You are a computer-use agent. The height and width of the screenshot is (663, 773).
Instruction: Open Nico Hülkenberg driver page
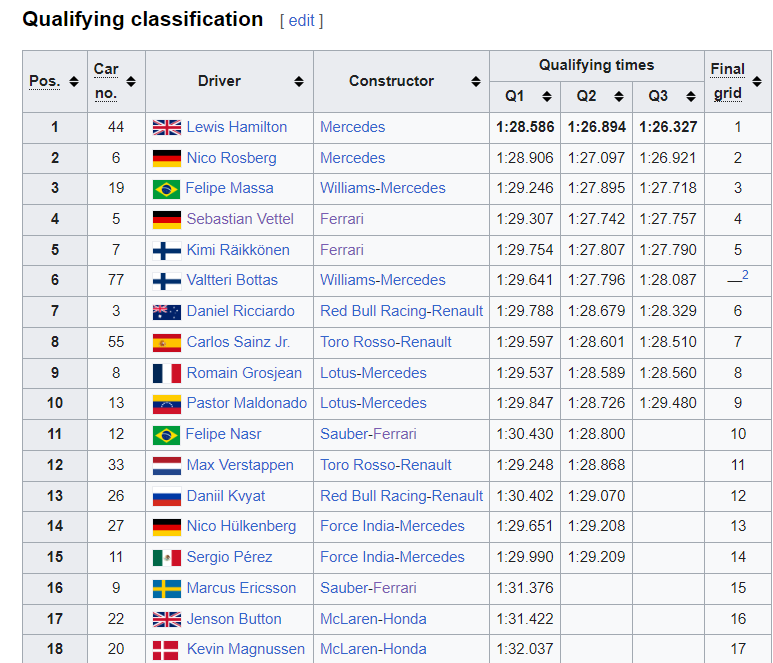click(242, 526)
